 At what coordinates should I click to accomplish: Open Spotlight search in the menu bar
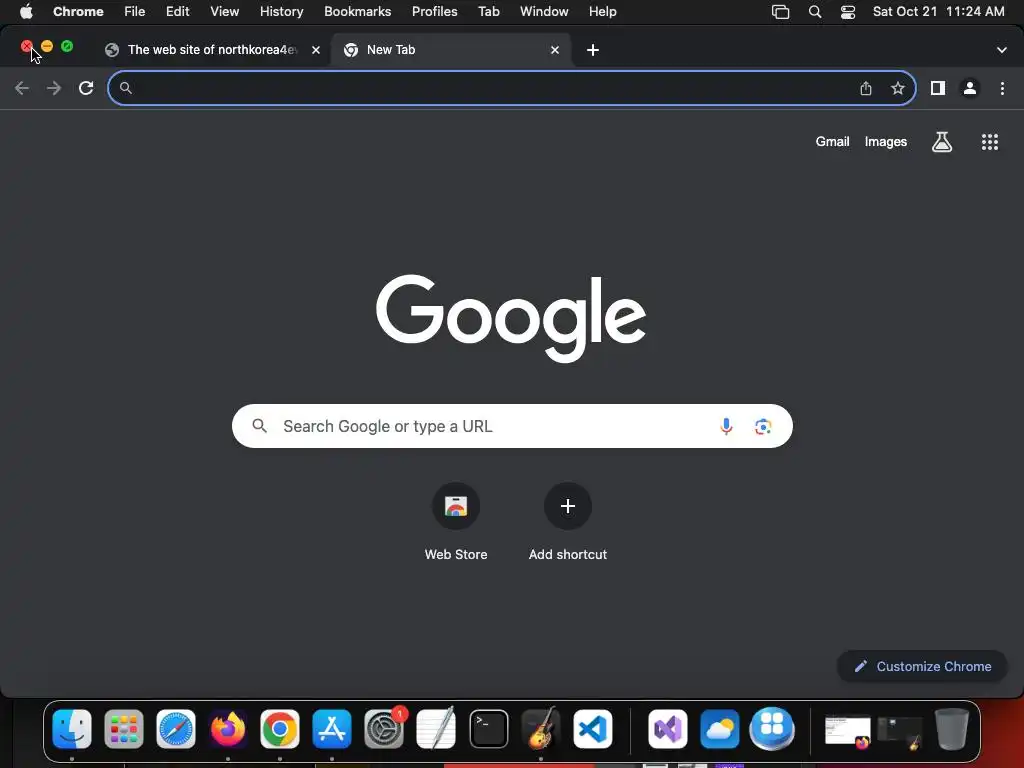815,12
